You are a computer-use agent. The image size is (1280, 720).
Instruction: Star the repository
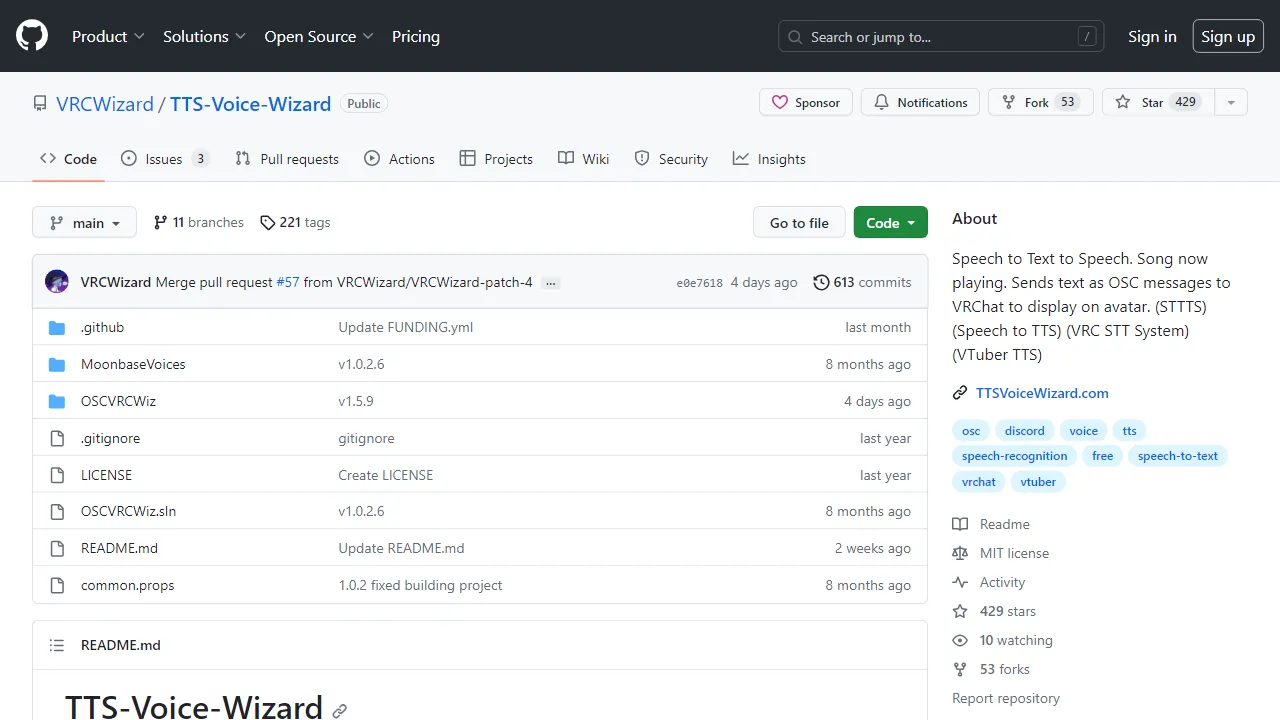point(1158,102)
